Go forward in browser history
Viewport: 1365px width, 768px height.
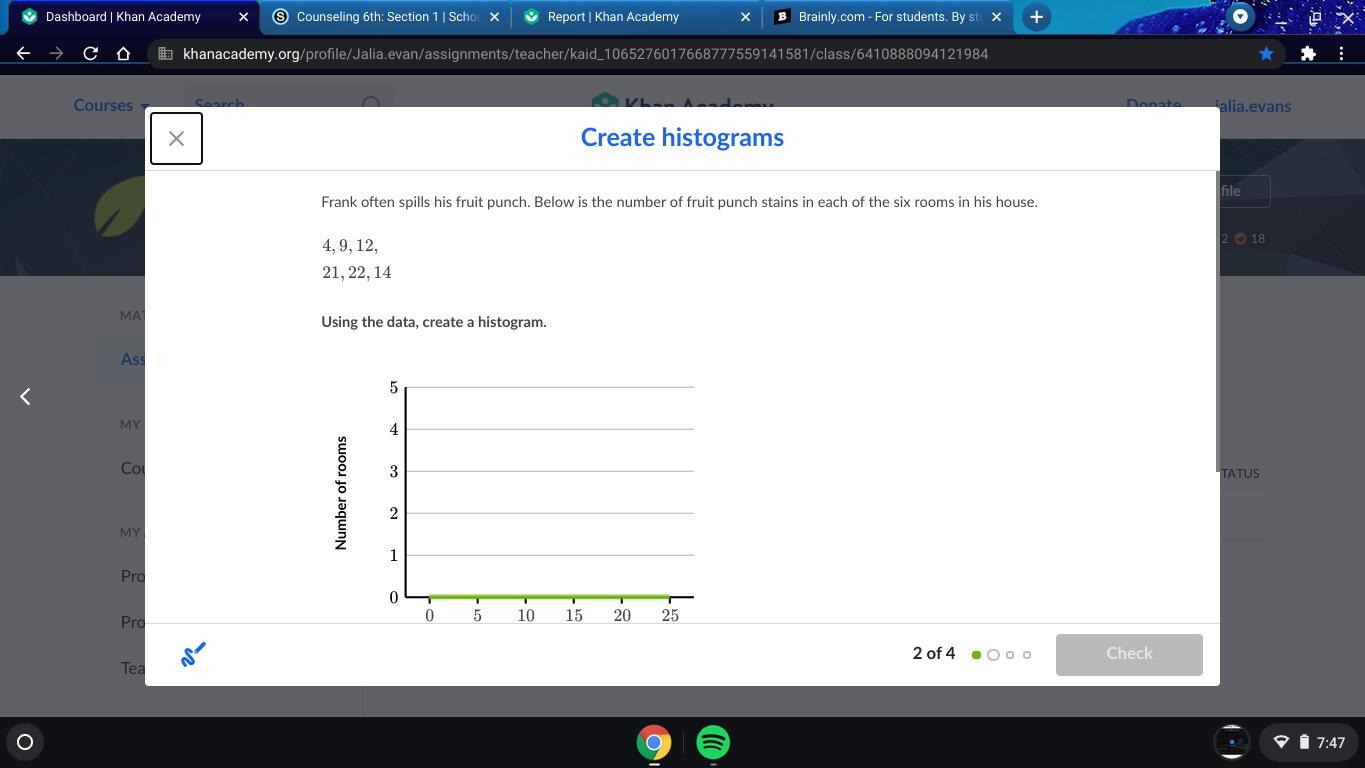pyautogui.click(x=57, y=54)
